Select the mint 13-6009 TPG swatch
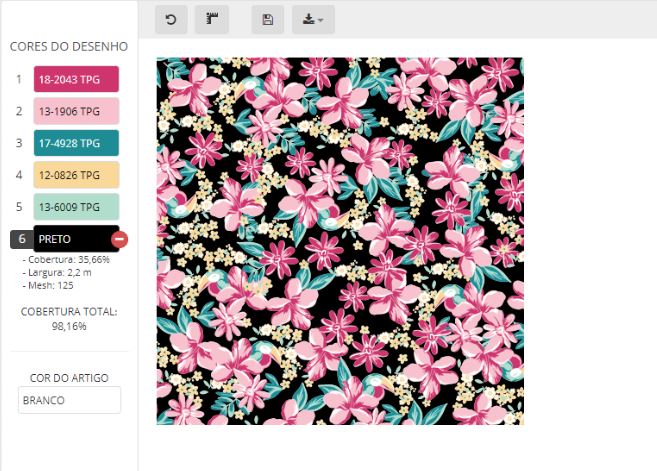Viewport: 657px width, 471px height. coord(76,207)
